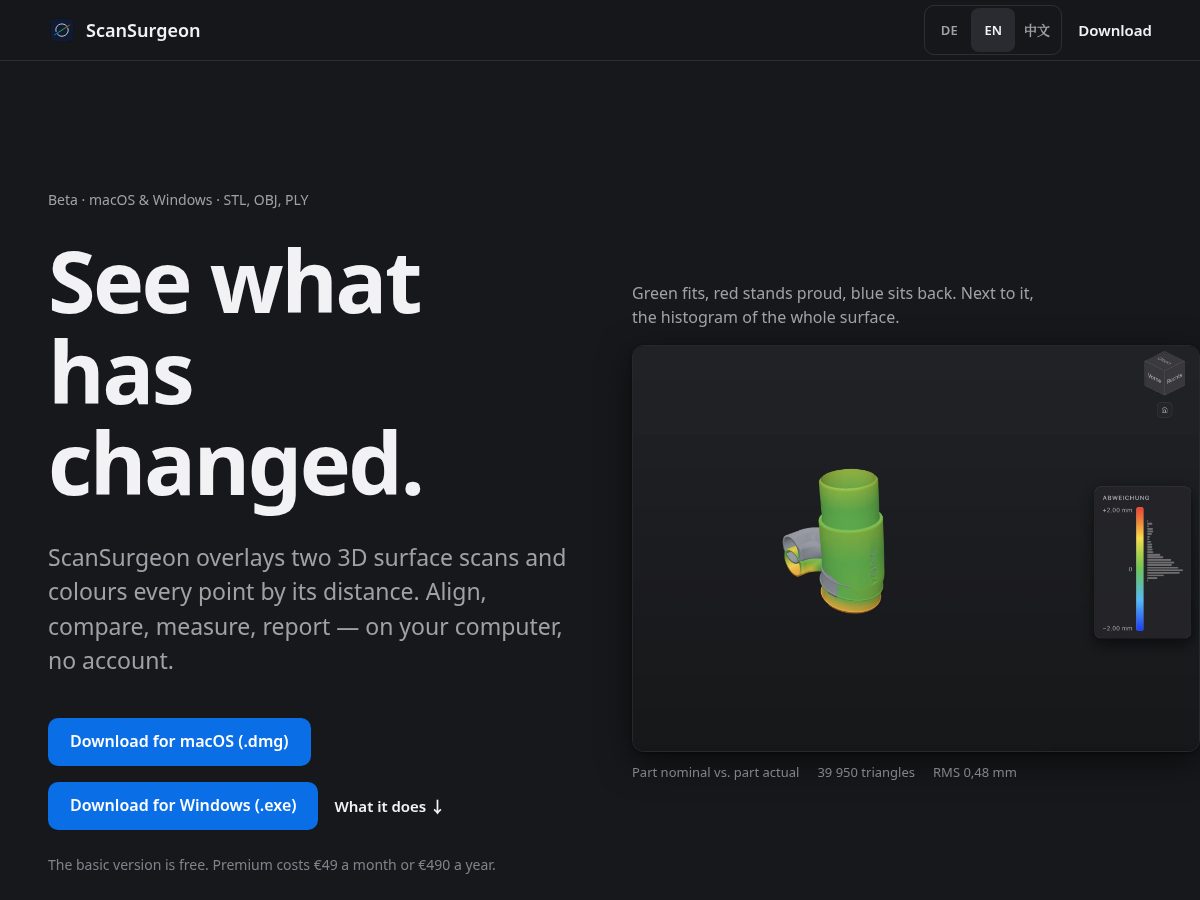Screen dimensions: 1200x900
Task: Click the −2.00 mm scale label
Action: pos(1117,628)
